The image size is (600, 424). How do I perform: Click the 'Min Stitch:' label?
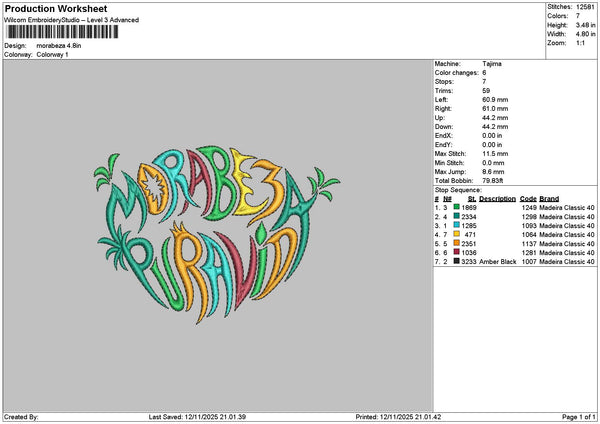tap(449, 163)
